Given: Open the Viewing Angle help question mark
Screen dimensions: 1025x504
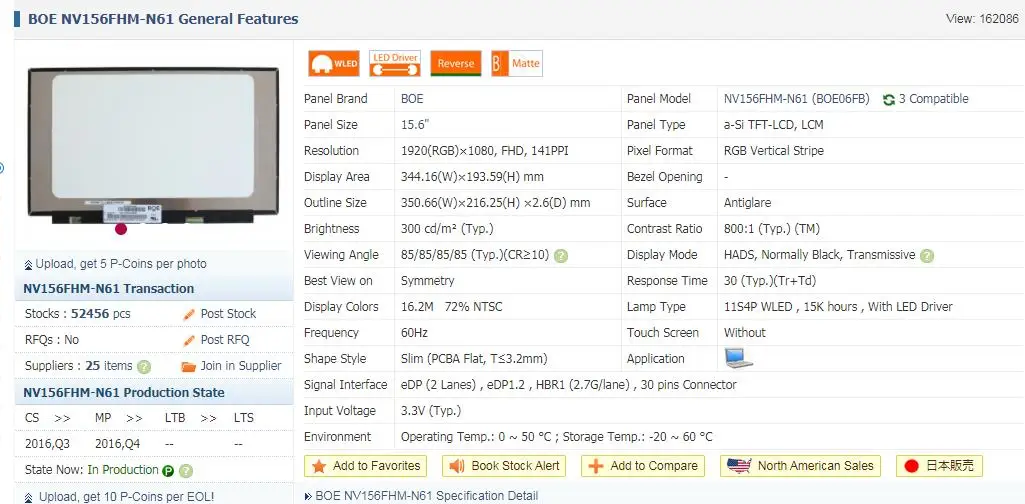Looking at the screenshot, I should 561,256.
